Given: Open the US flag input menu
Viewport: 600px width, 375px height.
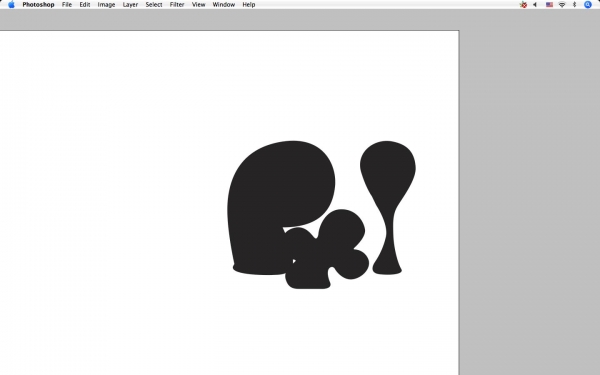Looking at the screenshot, I should pos(549,5).
